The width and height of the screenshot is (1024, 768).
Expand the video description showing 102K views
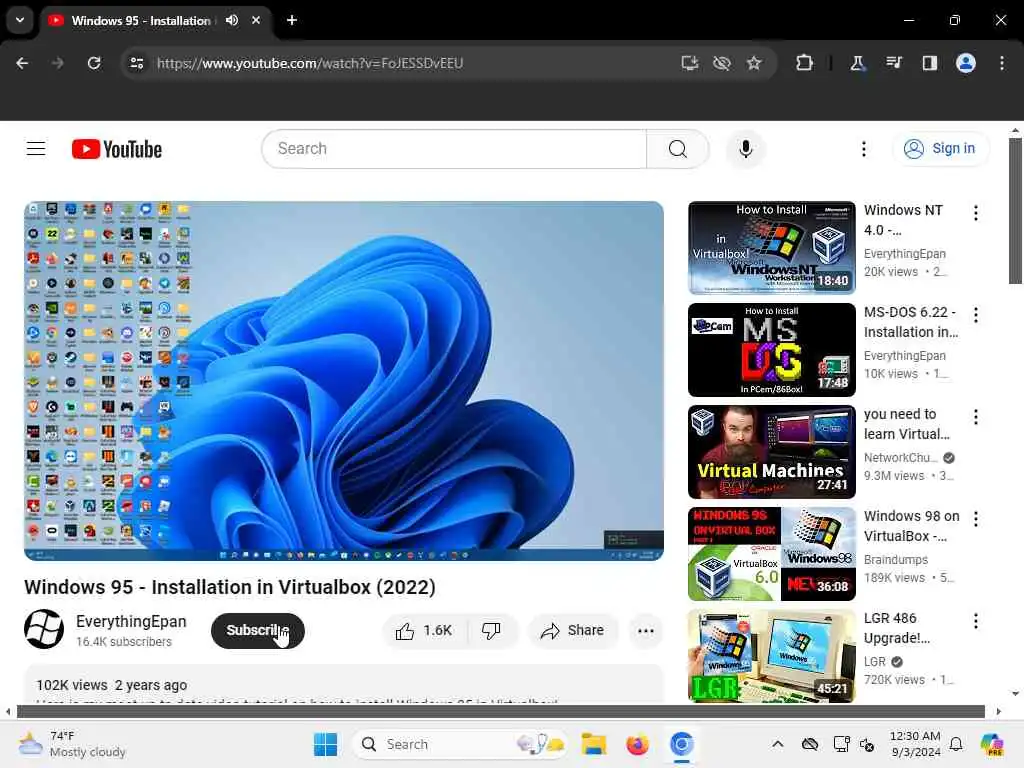tap(344, 684)
